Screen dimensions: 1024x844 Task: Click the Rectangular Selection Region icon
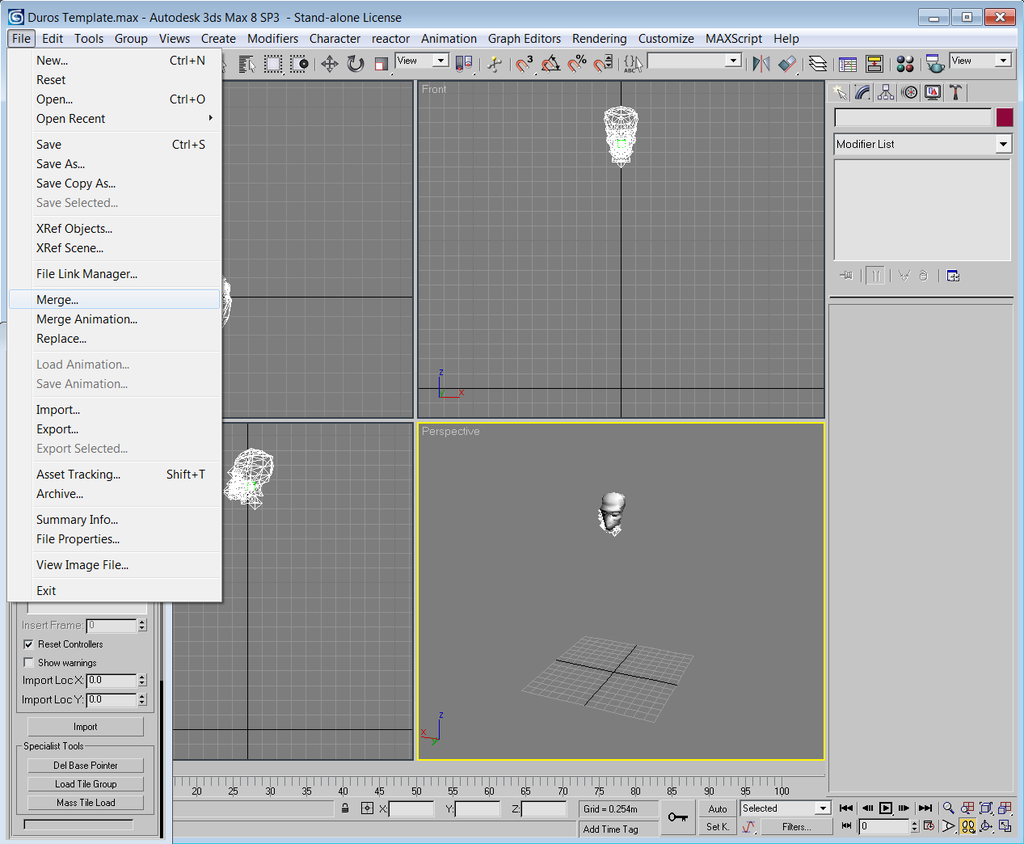click(x=273, y=63)
